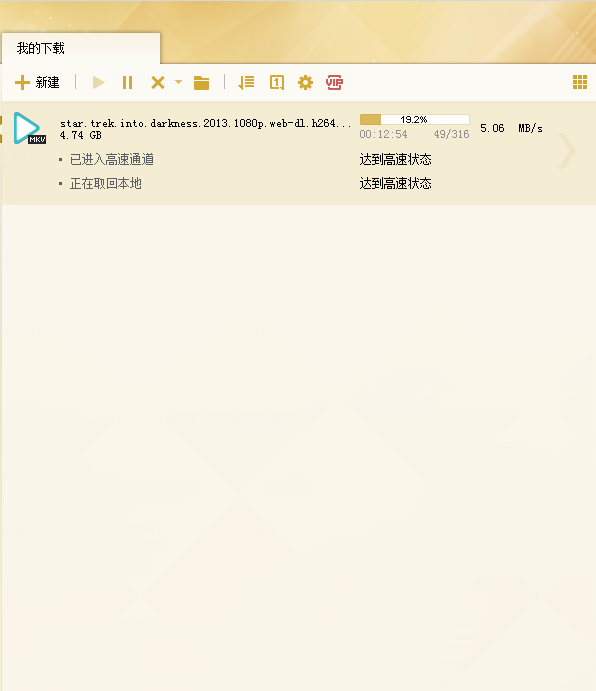
Task: Click 达到高速状态 beside 已进入高速通道
Action: pos(395,159)
